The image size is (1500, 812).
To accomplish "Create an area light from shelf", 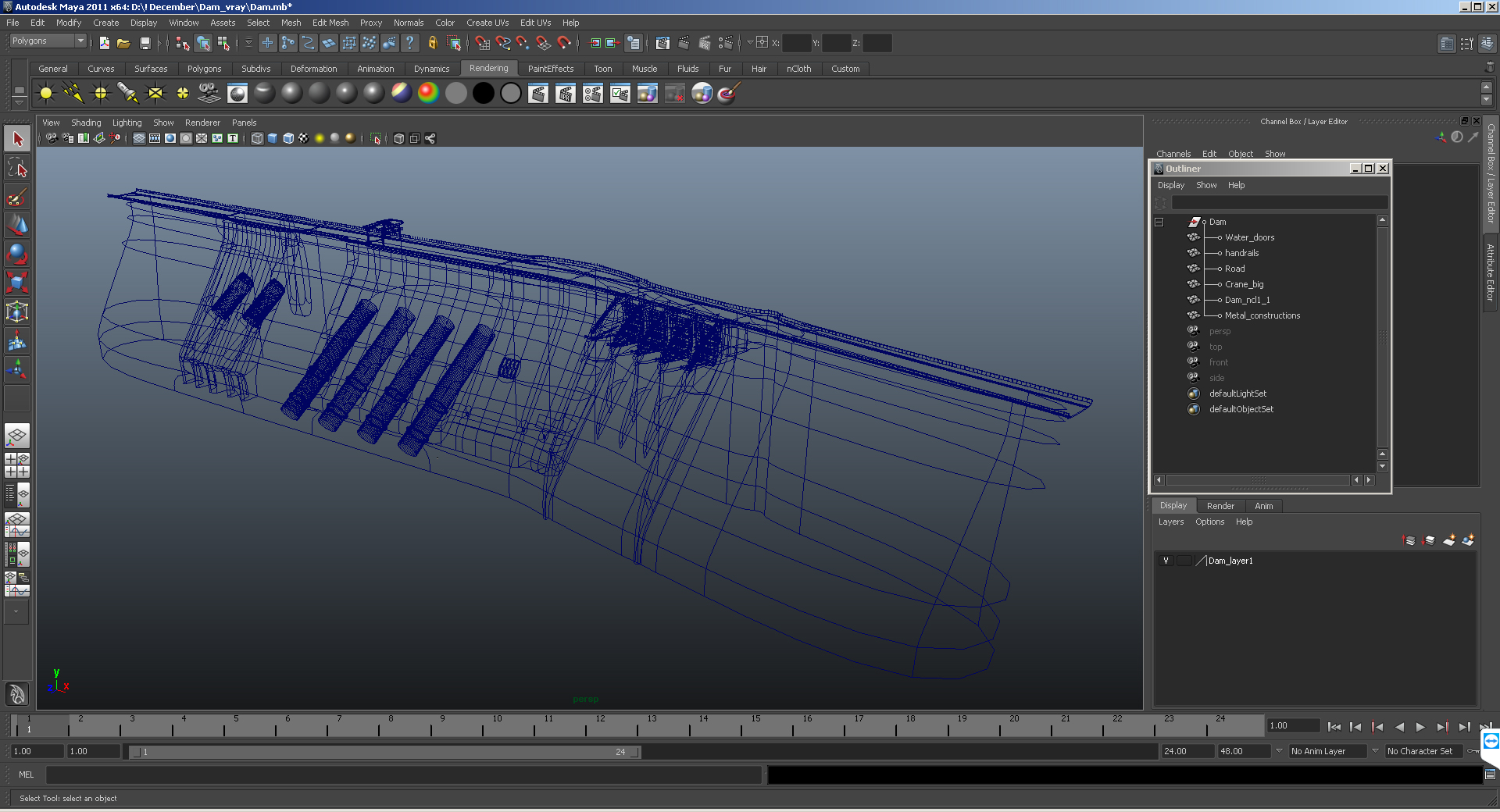I will pyautogui.click(x=155, y=94).
